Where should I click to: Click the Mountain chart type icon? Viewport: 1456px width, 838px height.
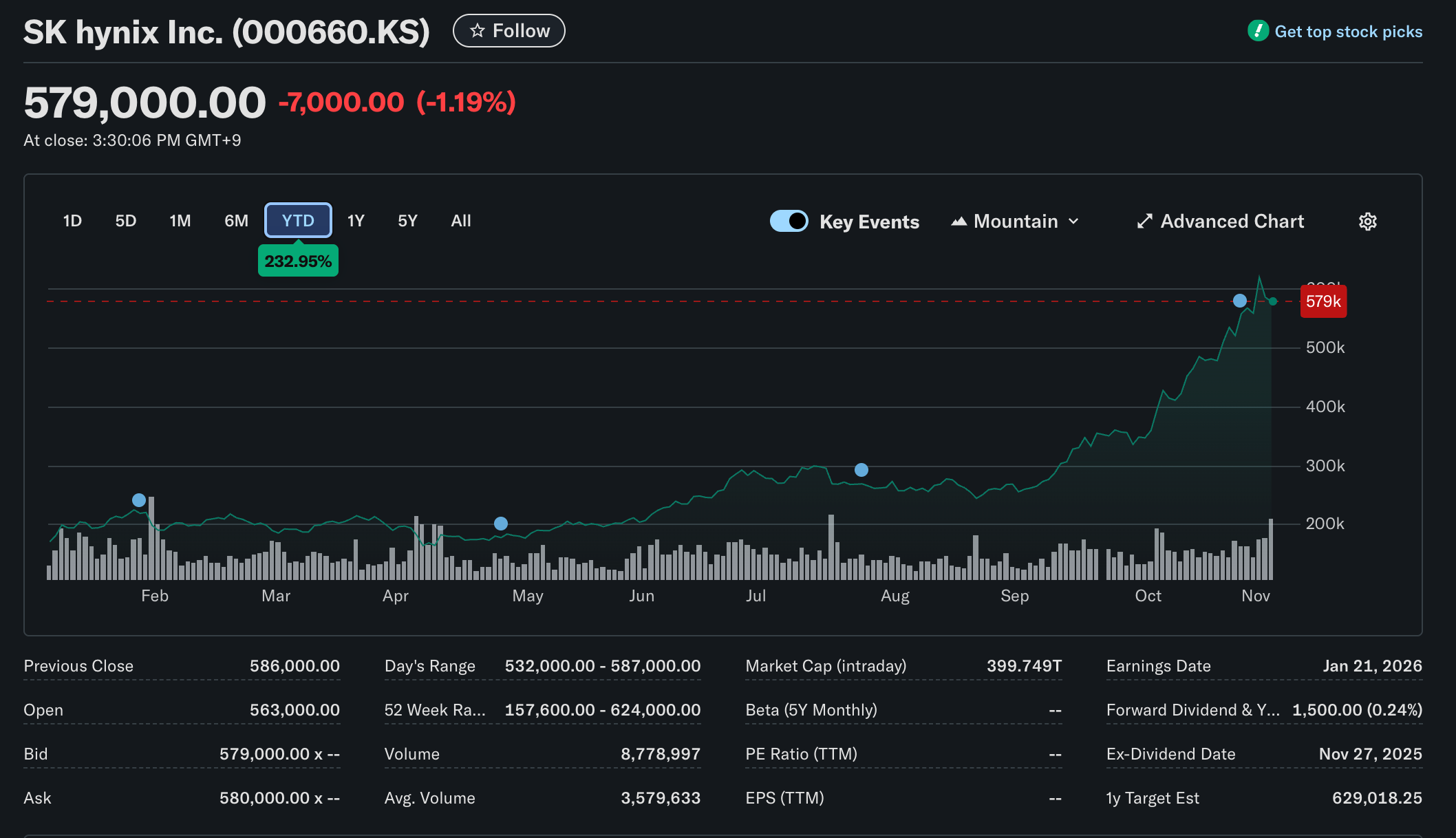959,222
